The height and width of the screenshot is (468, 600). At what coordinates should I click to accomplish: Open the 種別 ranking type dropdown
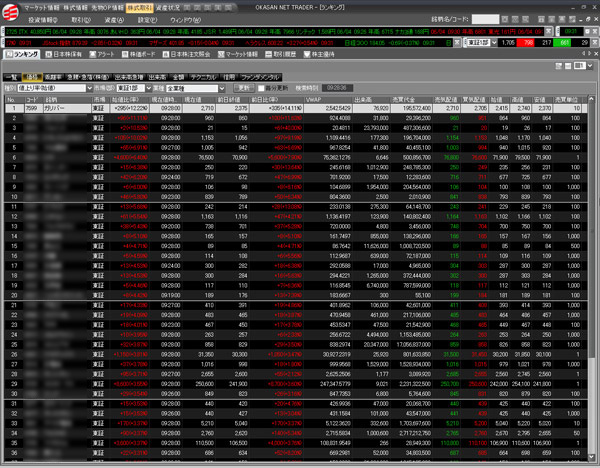(x=90, y=88)
